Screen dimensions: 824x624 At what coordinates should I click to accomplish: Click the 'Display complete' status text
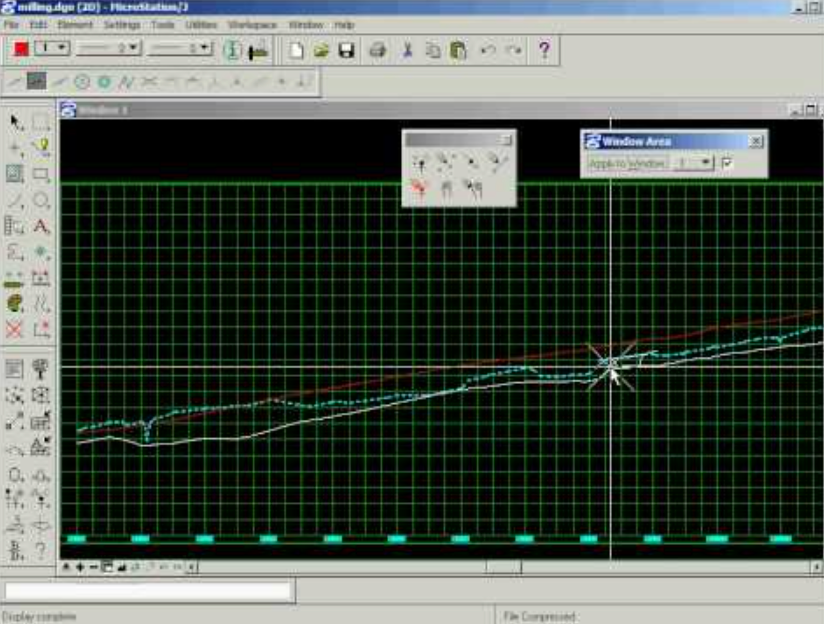pyautogui.click(x=39, y=616)
